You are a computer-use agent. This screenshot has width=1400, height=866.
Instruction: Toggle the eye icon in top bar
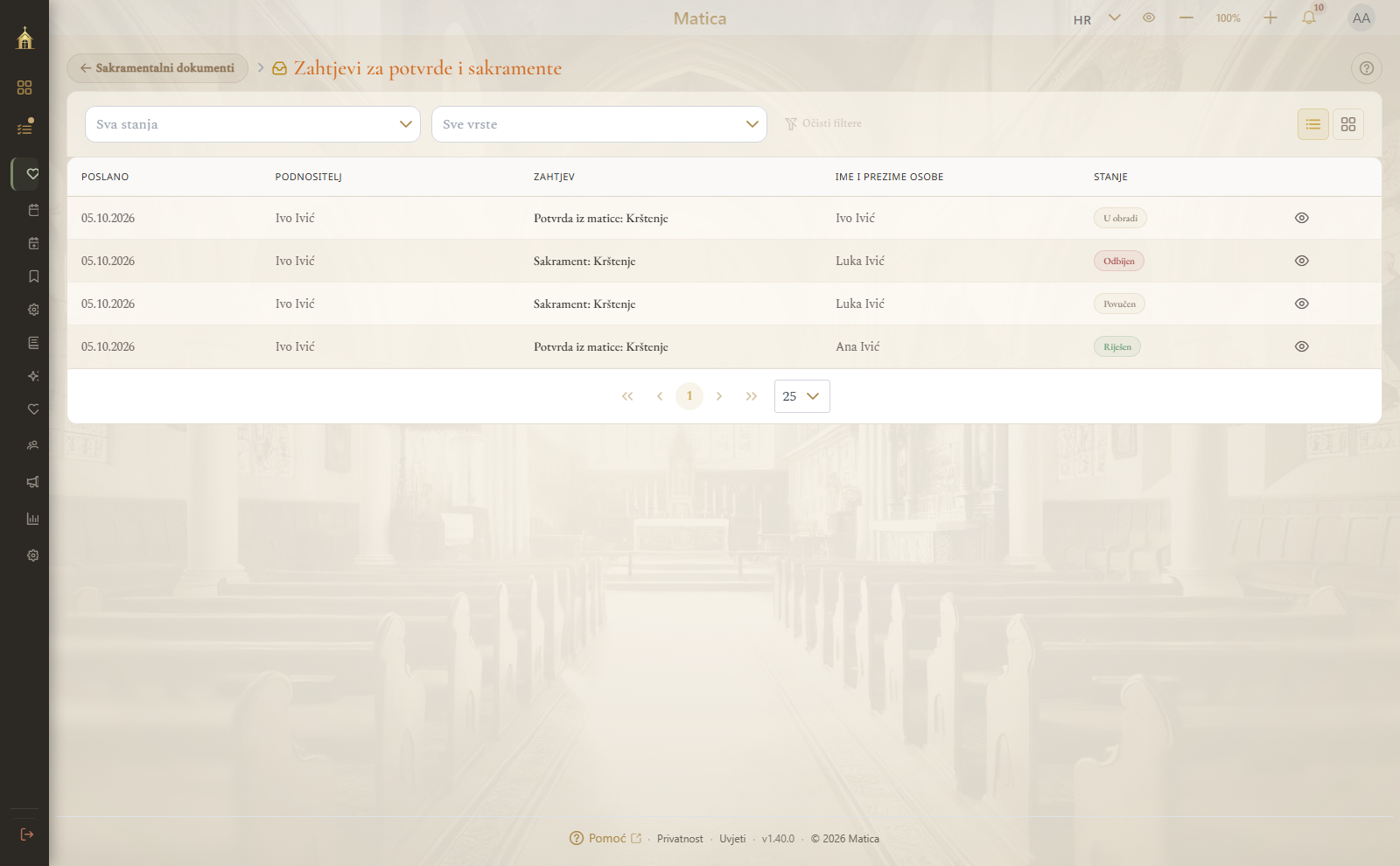(1149, 17)
